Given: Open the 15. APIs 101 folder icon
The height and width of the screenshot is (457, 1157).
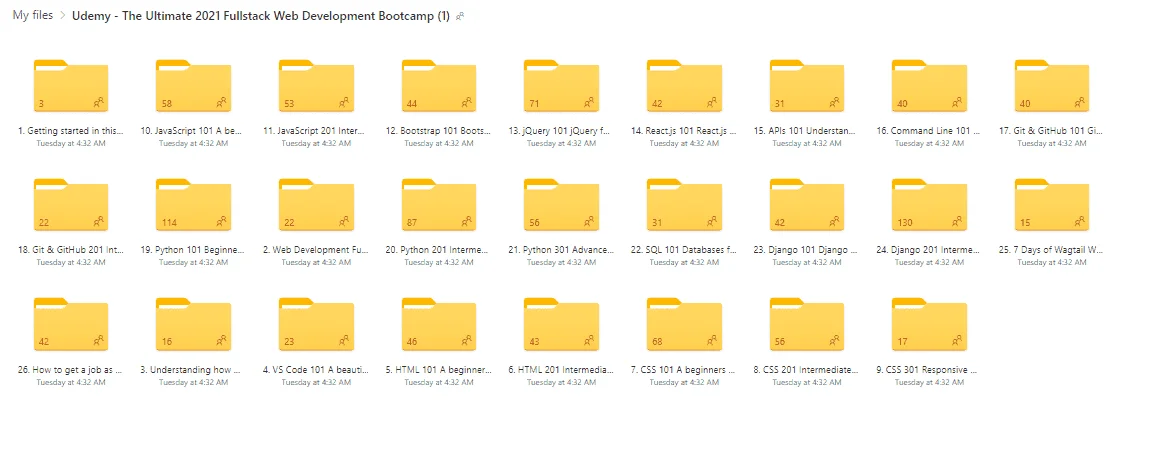Looking at the screenshot, I should pos(807,86).
